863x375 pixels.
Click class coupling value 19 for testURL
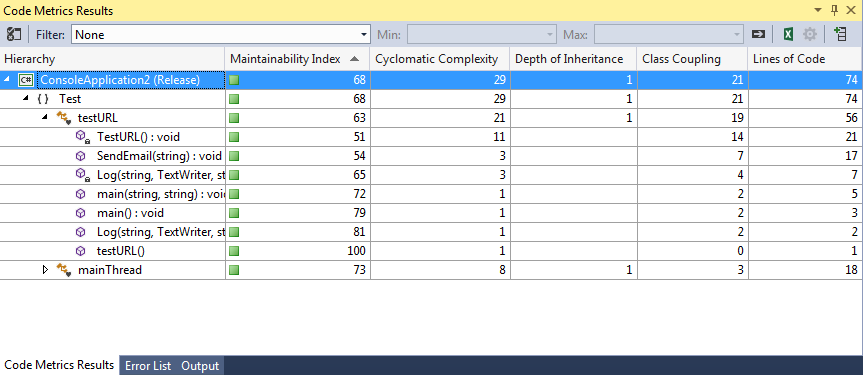738,118
